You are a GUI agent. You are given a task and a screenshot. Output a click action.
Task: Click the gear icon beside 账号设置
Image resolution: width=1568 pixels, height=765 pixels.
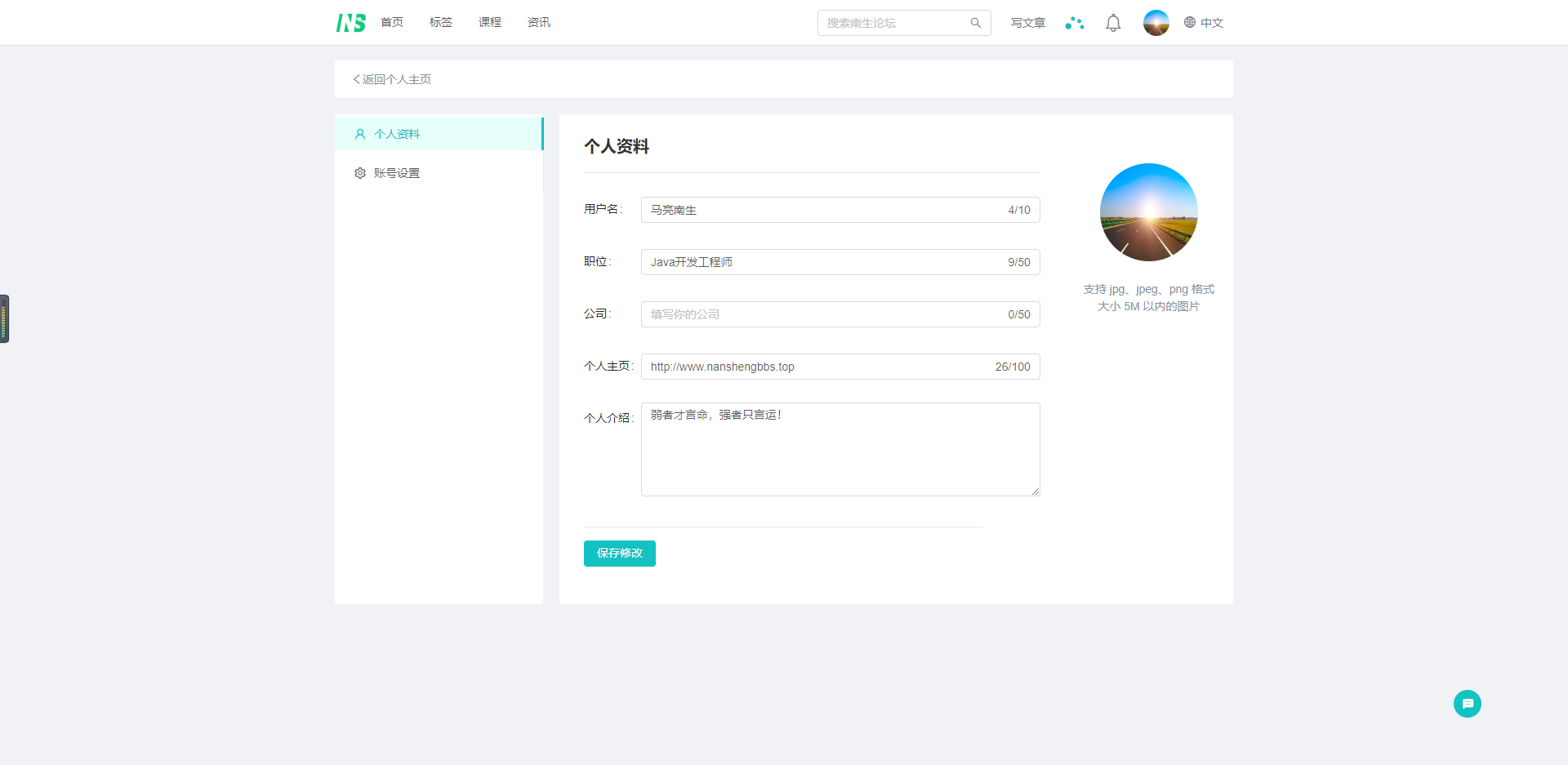pos(360,173)
